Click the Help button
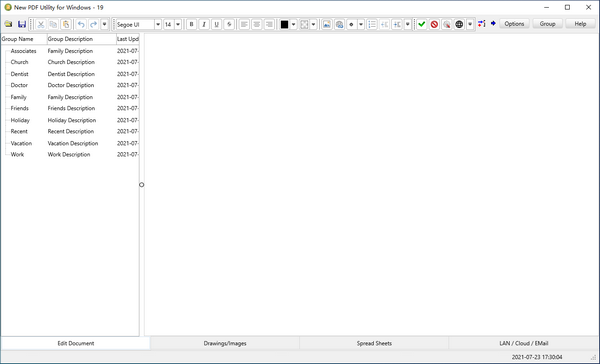Screen dimensions: 600x364 click(580, 24)
